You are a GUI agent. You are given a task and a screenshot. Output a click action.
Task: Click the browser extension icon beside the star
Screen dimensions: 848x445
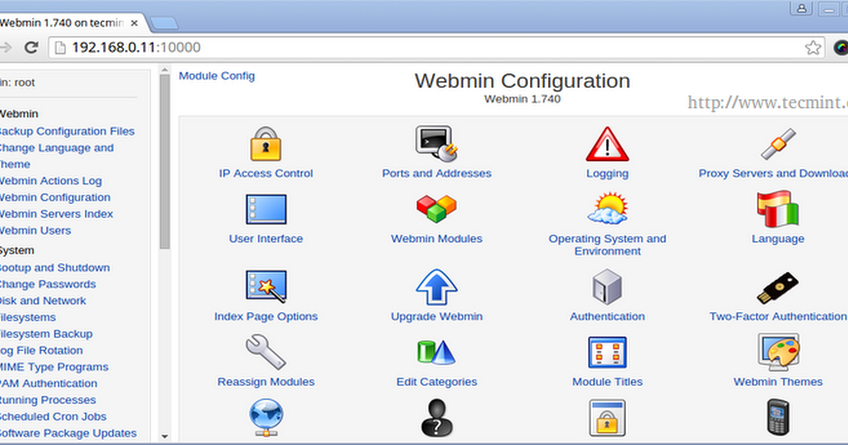coord(841,48)
